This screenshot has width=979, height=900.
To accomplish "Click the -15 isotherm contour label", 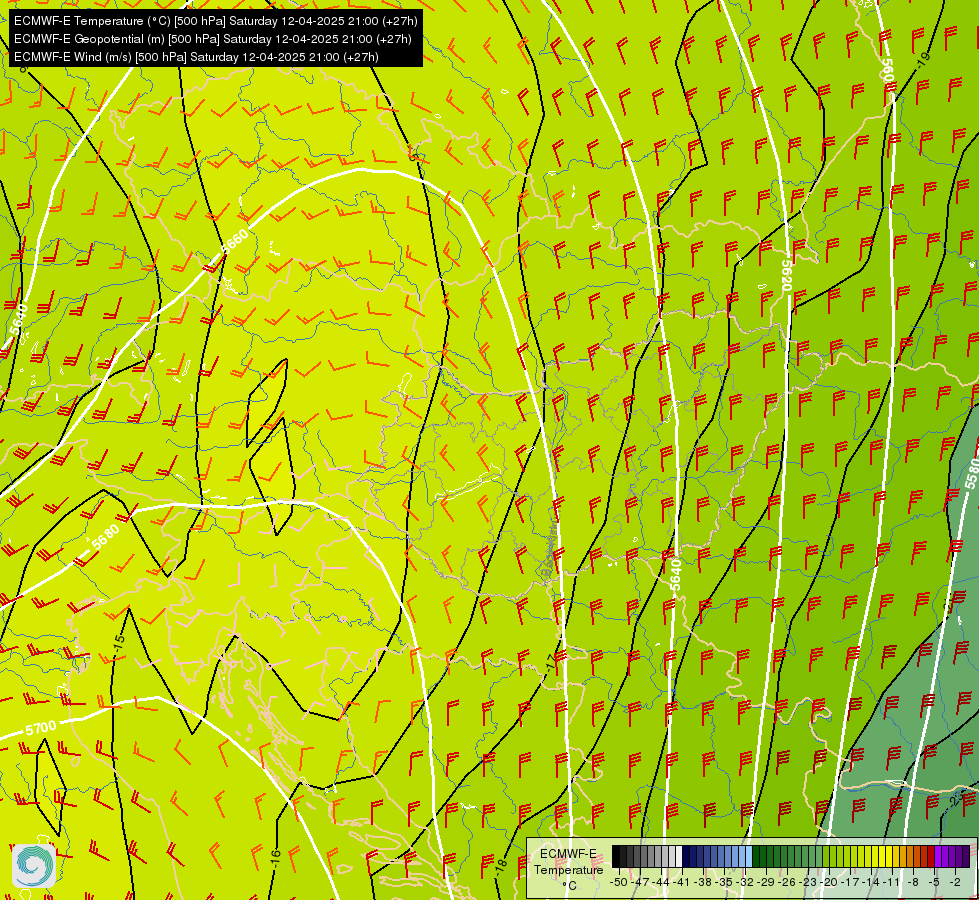I will [x=119, y=645].
